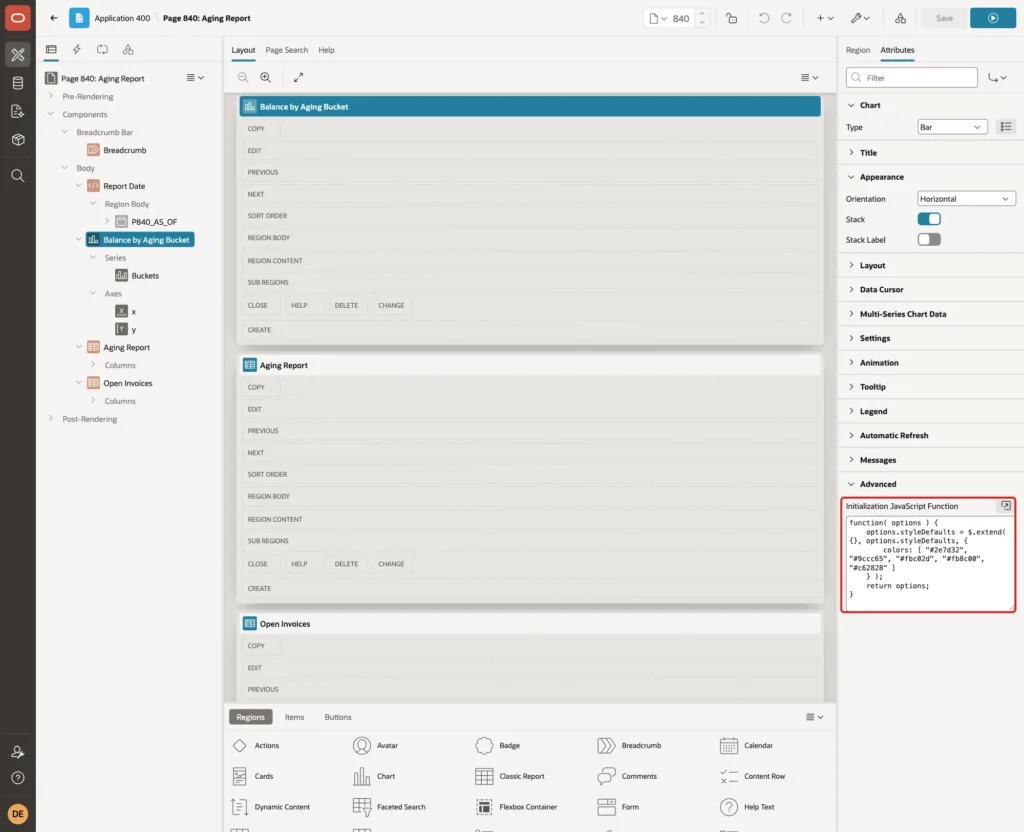This screenshot has width=1024, height=832.
Task: Open the DE user avatar menu
Action: click(x=18, y=814)
